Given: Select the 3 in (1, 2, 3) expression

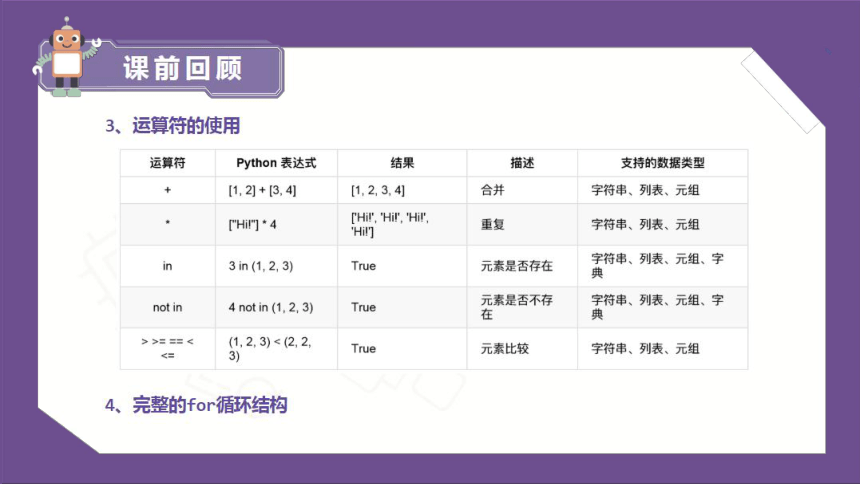Looking at the screenshot, I should [261, 266].
